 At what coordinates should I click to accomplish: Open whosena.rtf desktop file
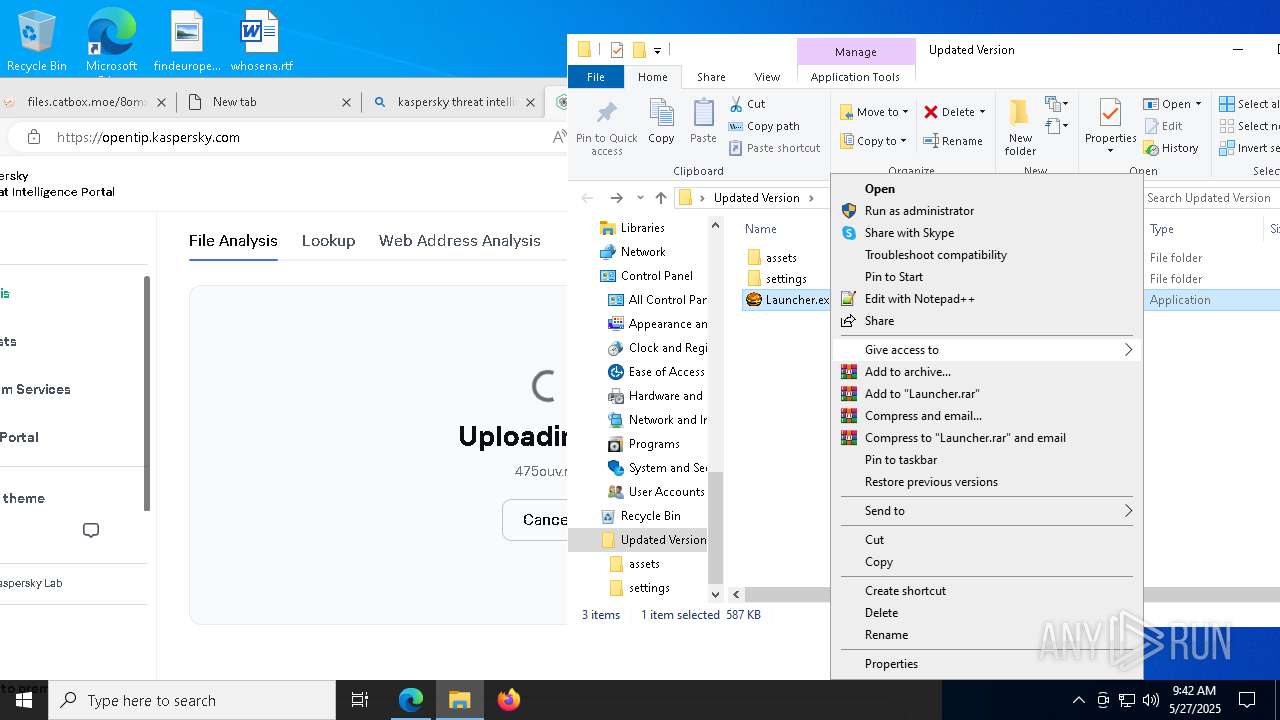[x=261, y=40]
